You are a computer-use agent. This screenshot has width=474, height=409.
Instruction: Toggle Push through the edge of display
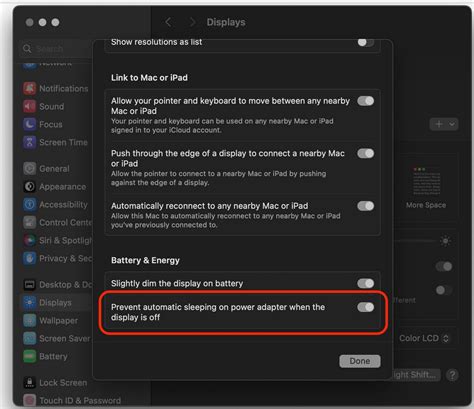366,153
